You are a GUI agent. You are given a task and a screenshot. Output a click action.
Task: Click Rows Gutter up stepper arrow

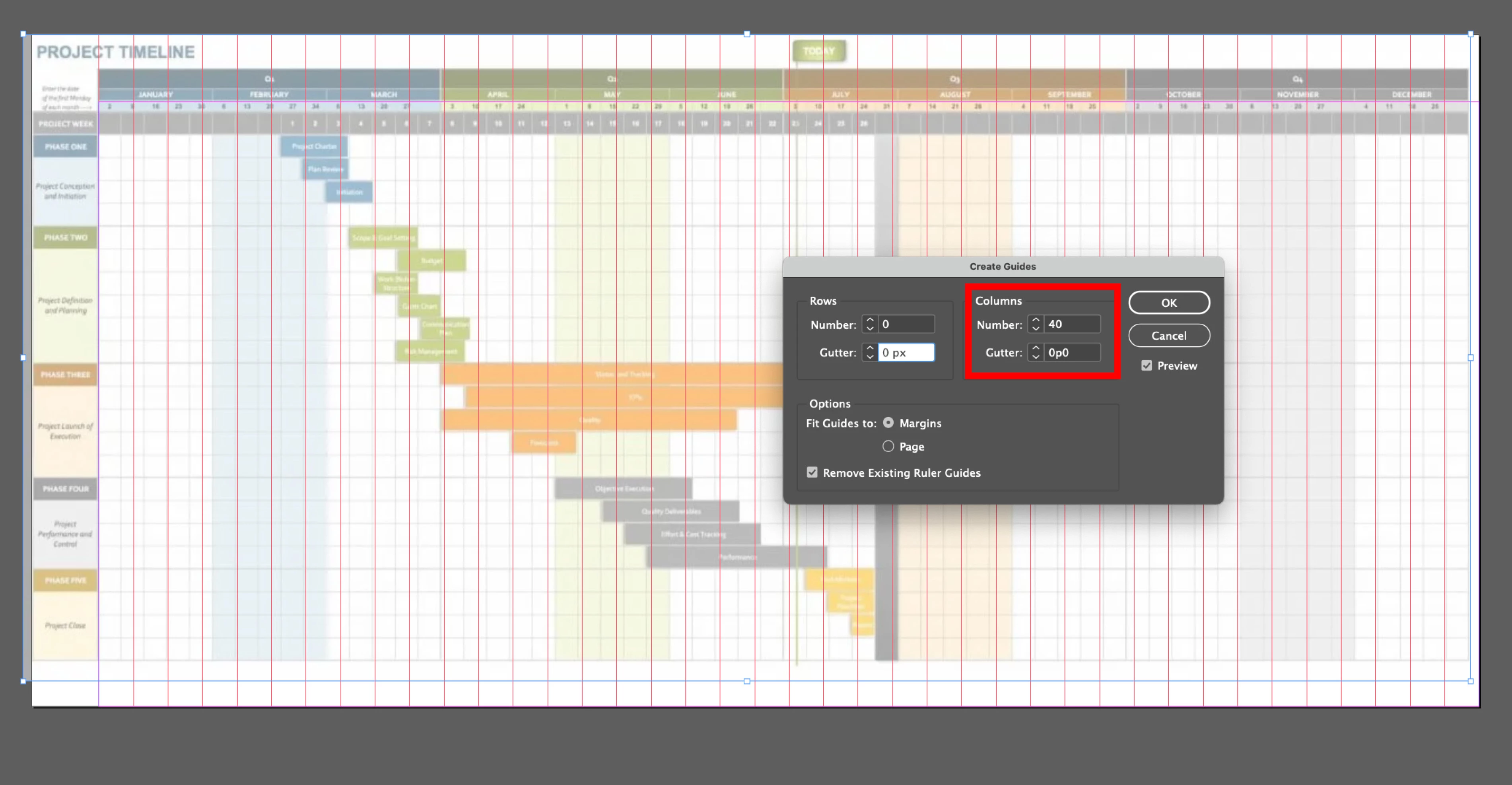[870, 348]
